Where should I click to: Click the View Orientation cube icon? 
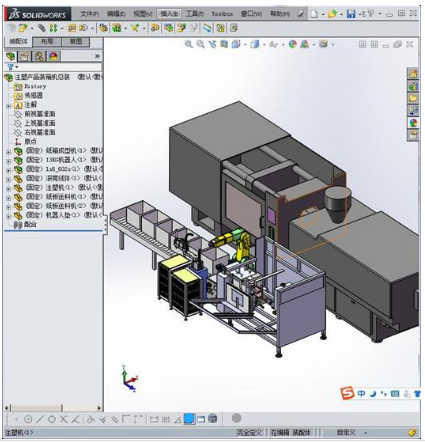[x=236, y=44]
